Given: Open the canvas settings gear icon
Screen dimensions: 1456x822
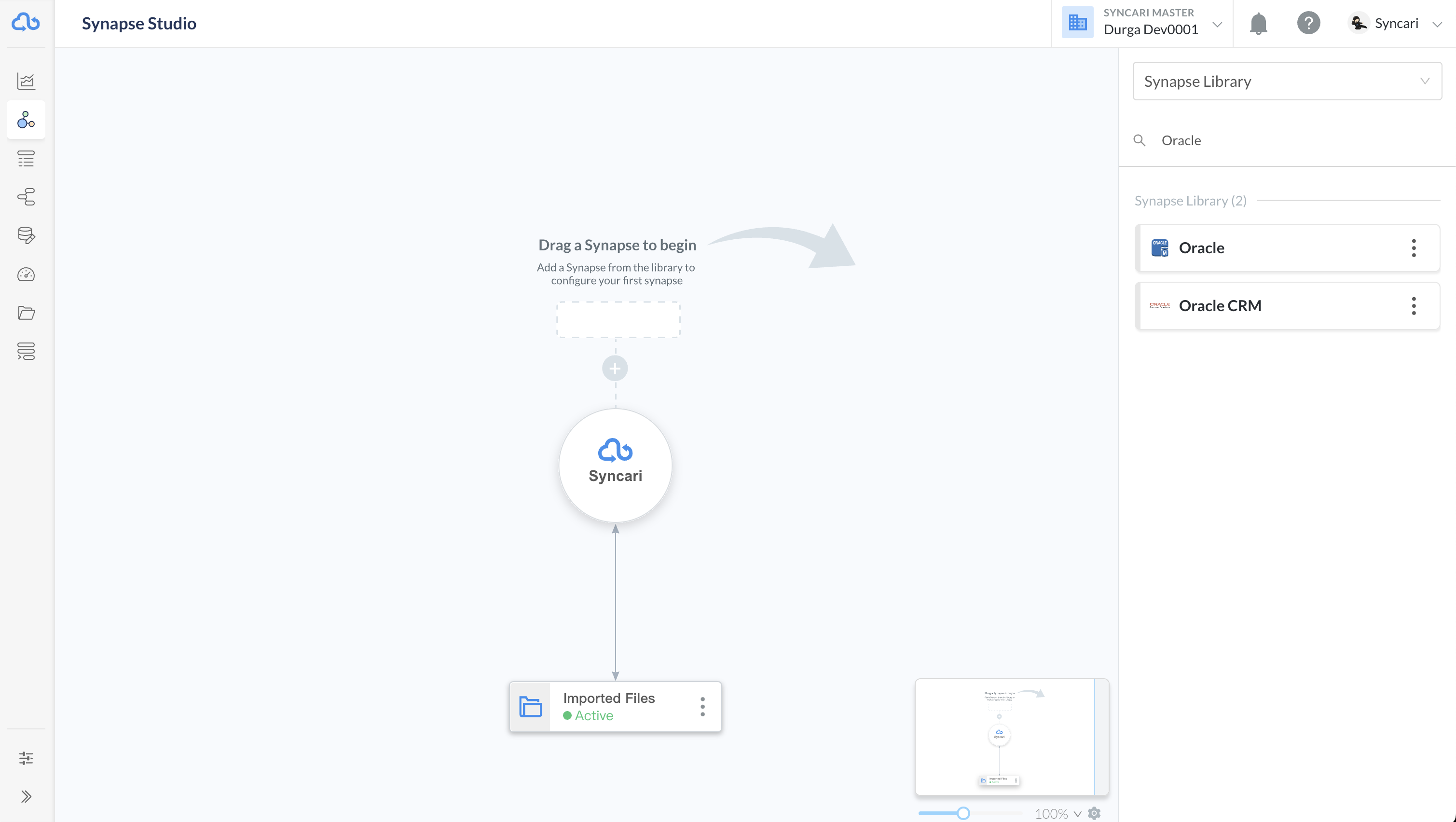Looking at the screenshot, I should tap(1094, 813).
